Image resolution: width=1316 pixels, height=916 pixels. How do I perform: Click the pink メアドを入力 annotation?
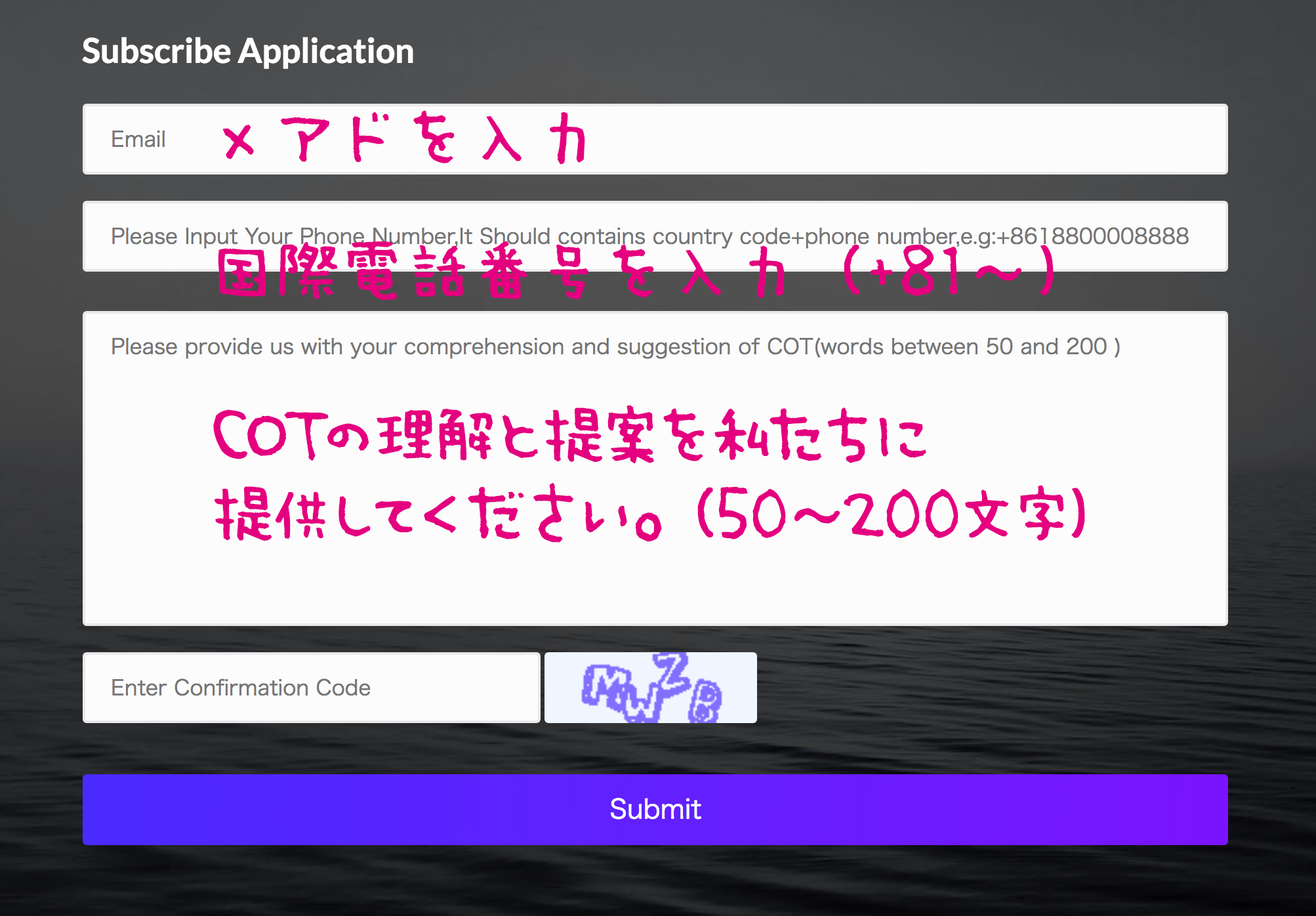coord(403,139)
